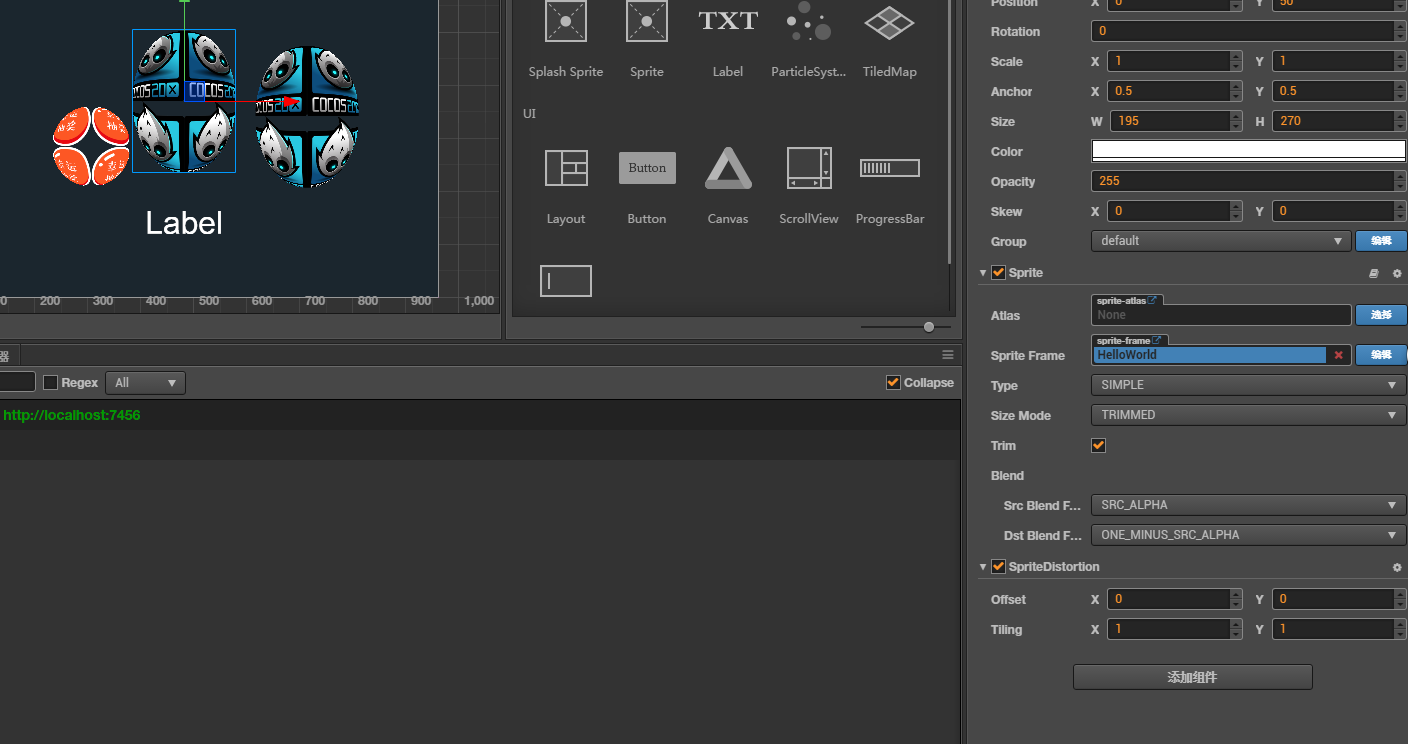
Task: Pick the TXT Label node icon
Action: pyautogui.click(x=728, y=22)
